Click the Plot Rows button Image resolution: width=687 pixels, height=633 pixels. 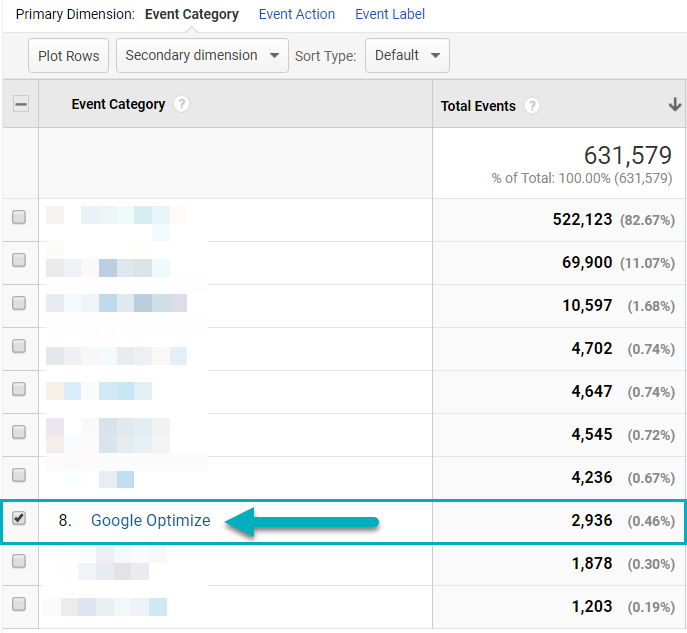click(69, 56)
